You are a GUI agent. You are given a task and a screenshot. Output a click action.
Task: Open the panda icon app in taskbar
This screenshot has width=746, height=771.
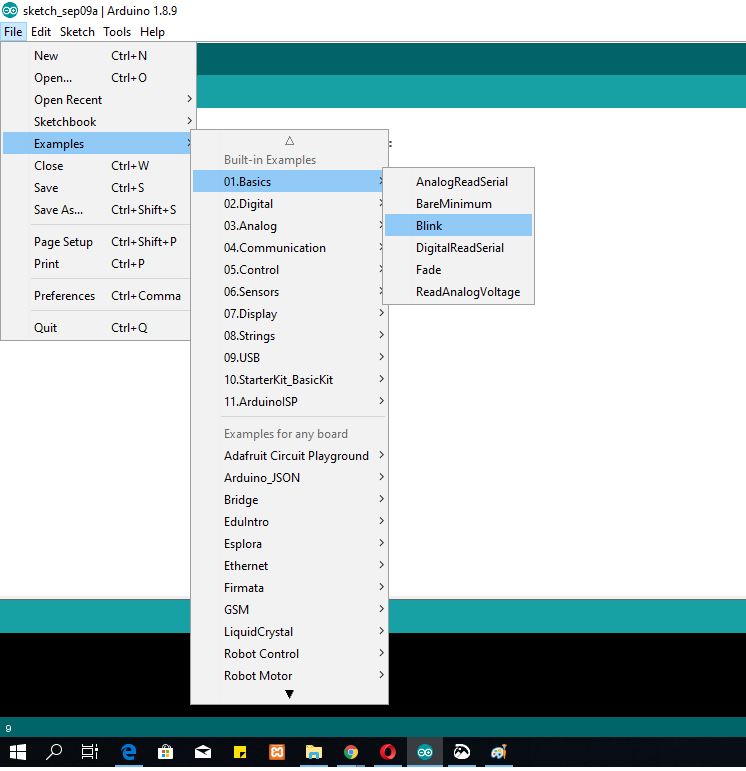(462, 752)
